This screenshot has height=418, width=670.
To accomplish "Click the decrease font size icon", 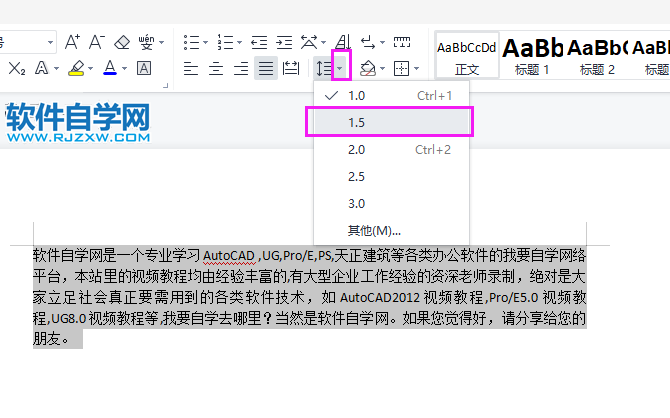I will 97,42.
